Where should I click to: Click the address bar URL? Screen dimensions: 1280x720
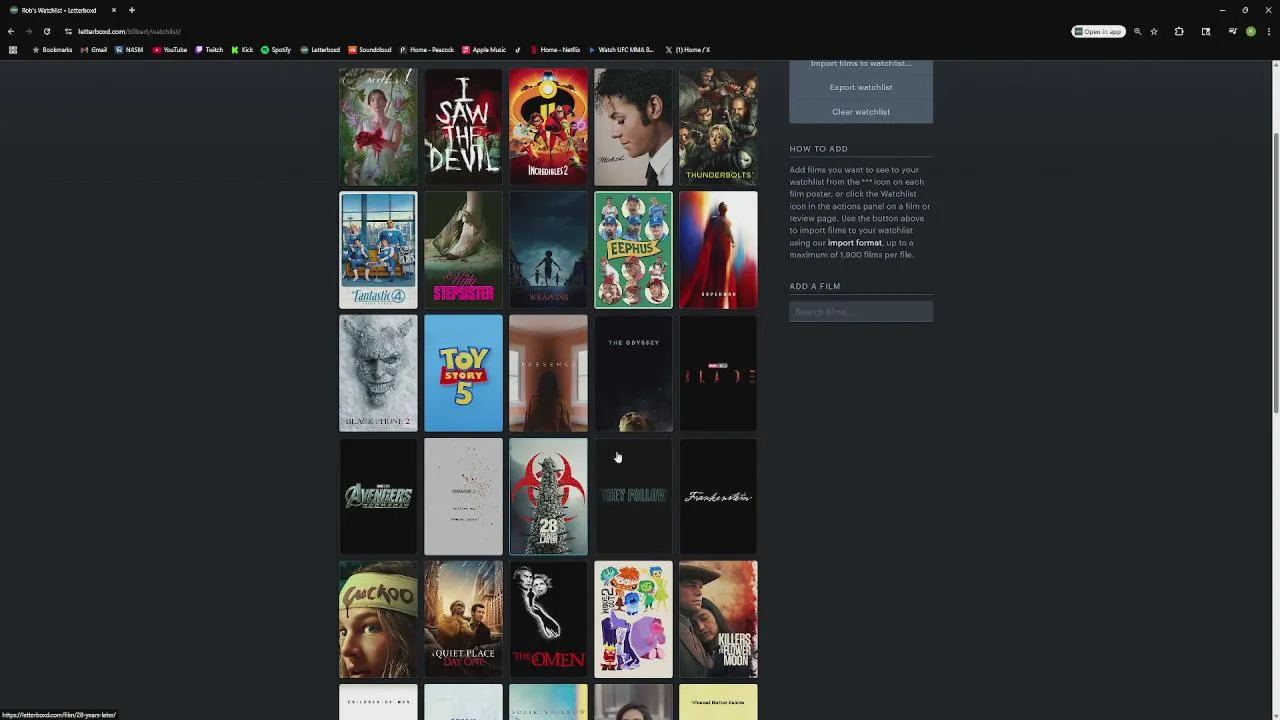pos(129,31)
